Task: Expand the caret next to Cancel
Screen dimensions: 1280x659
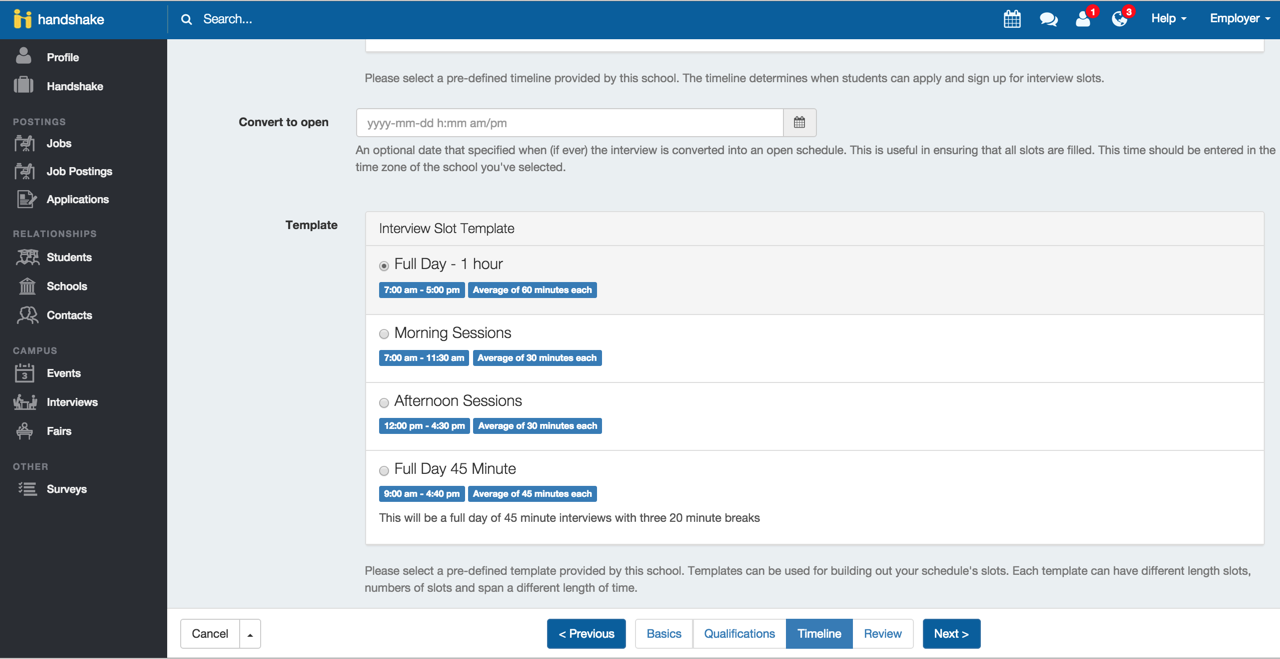Action: 250,634
